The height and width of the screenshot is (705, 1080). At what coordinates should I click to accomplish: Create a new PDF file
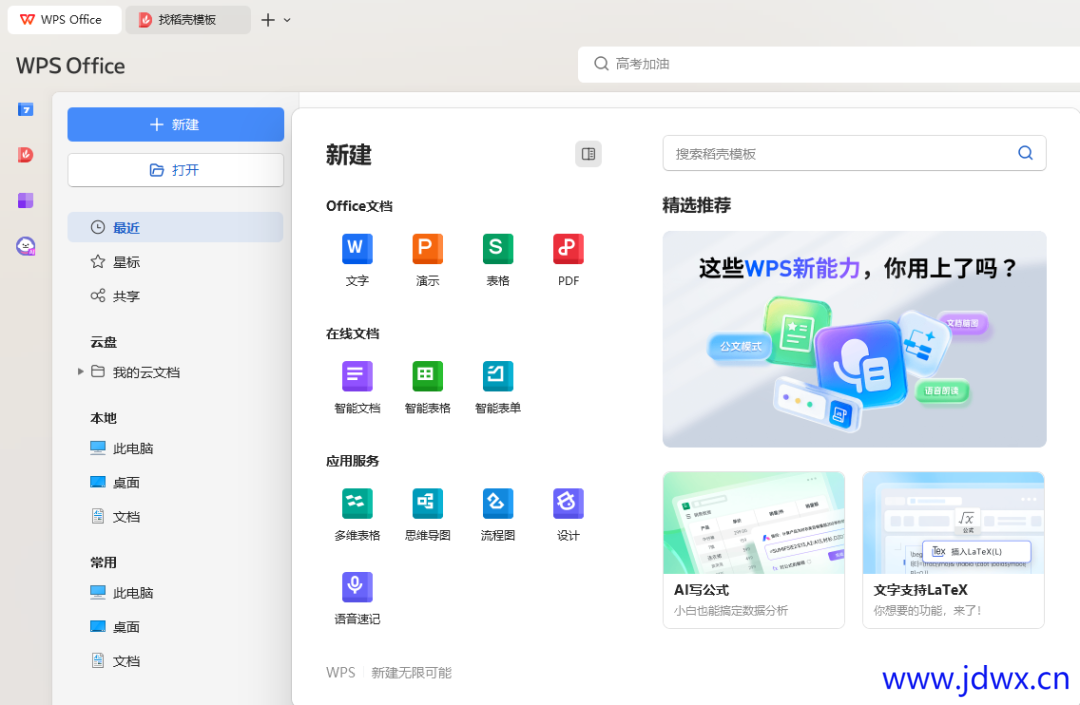tap(568, 260)
